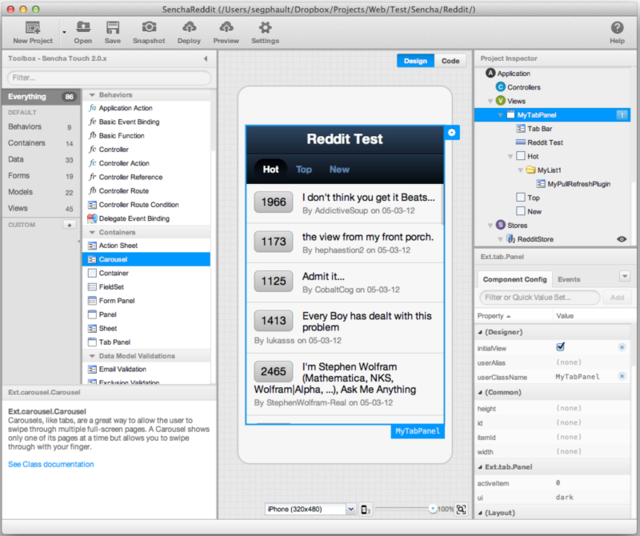Viewport: 640px width, 536px height.
Task: Open the Events tab
Action: point(569,279)
